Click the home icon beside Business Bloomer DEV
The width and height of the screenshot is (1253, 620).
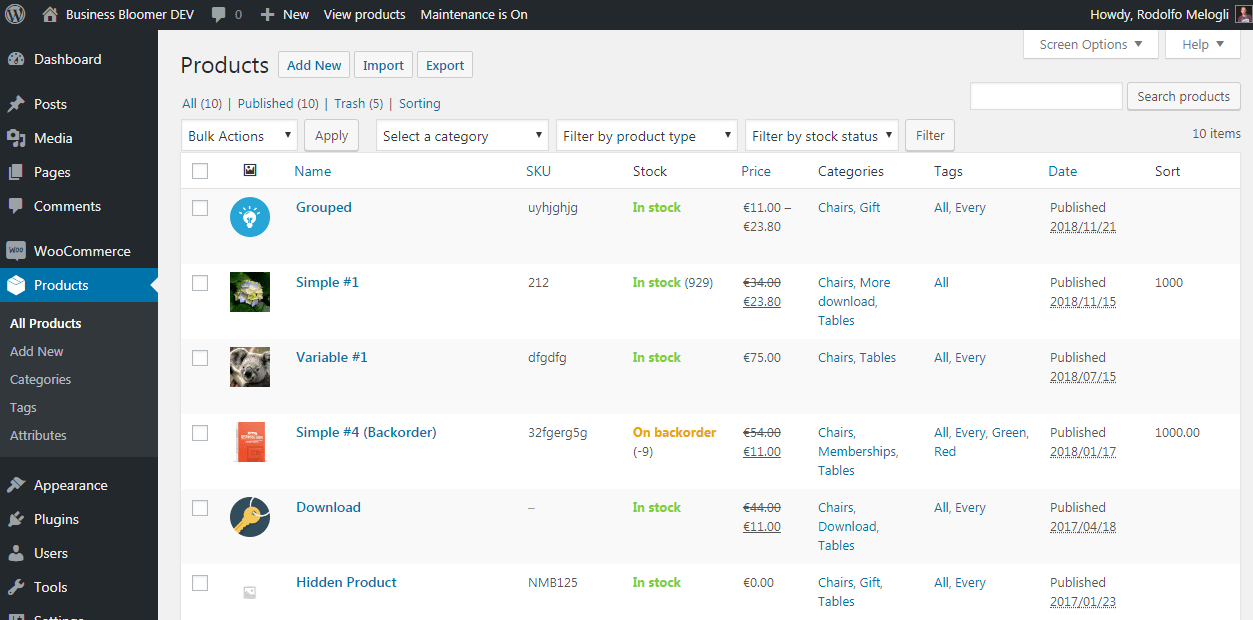point(50,15)
